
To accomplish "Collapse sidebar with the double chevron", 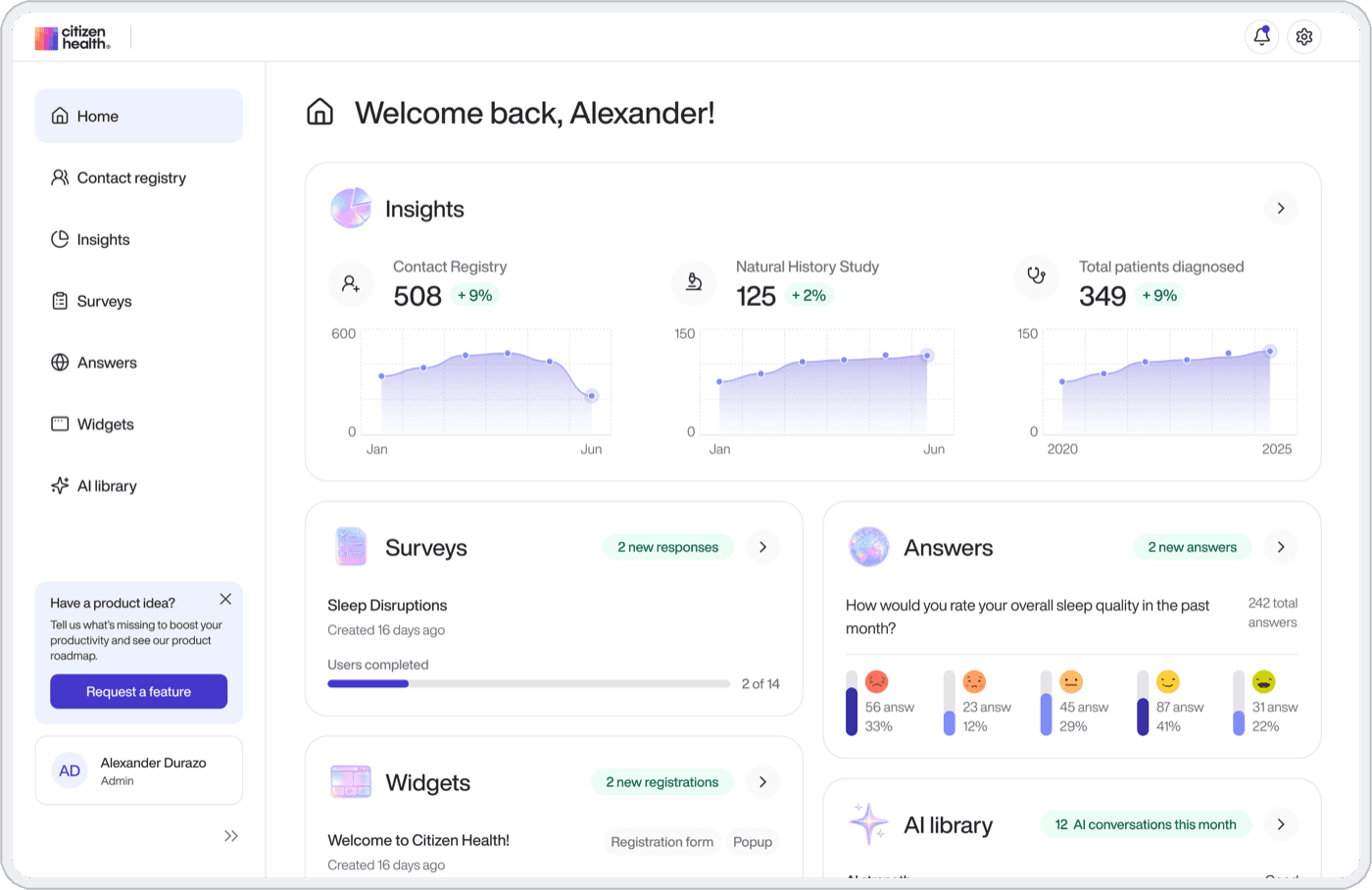I will point(231,836).
